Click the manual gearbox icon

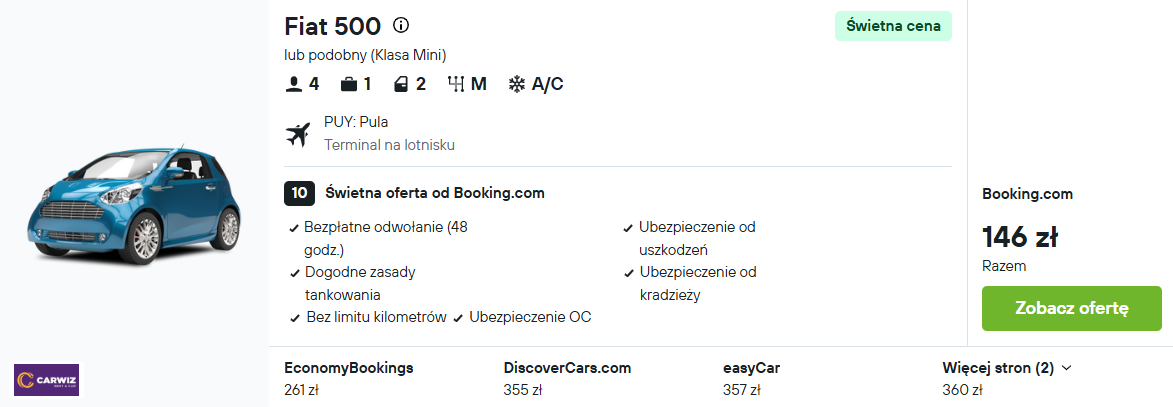456,85
